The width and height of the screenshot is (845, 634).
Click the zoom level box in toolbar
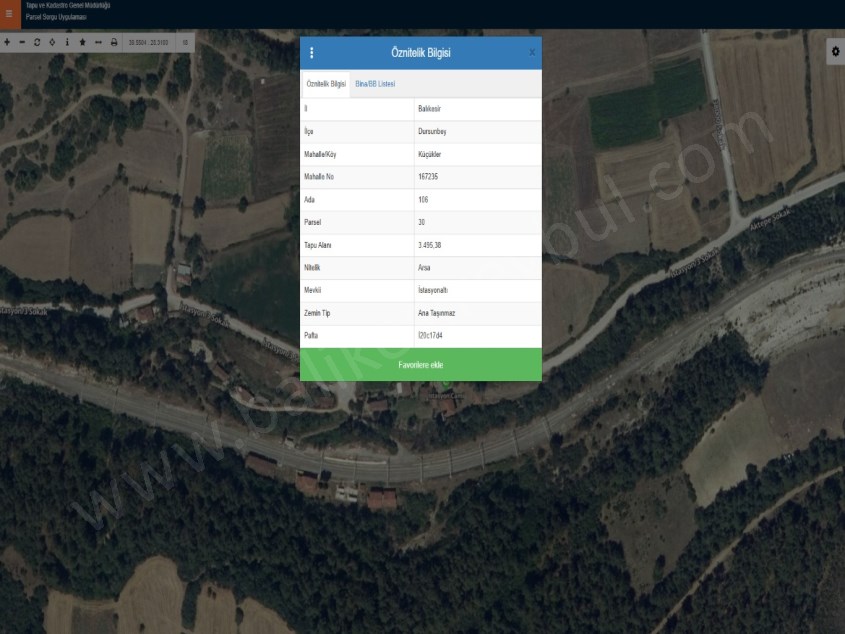185,43
